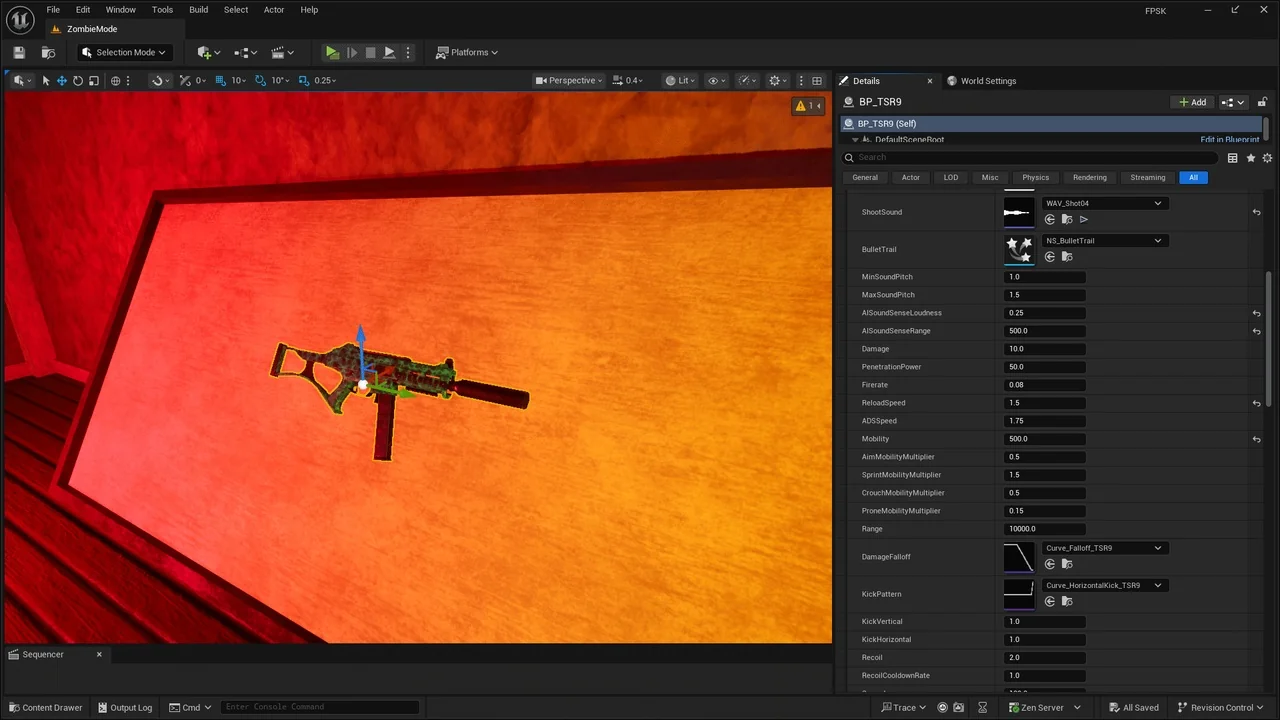Reset AISoundSenseLoudness to default value
The height and width of the screenshot is (720, 1280).
tap(1256, 313)
